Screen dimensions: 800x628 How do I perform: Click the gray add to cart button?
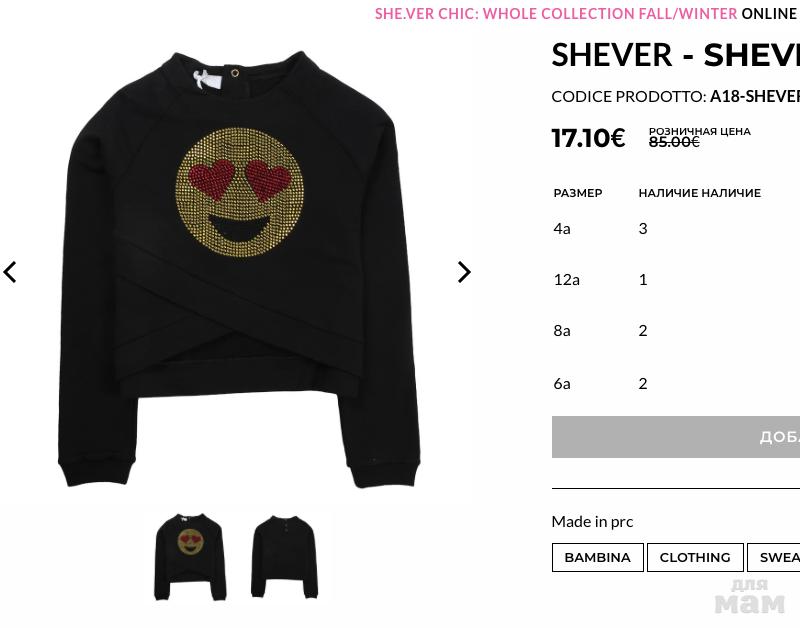pos(676,437)
